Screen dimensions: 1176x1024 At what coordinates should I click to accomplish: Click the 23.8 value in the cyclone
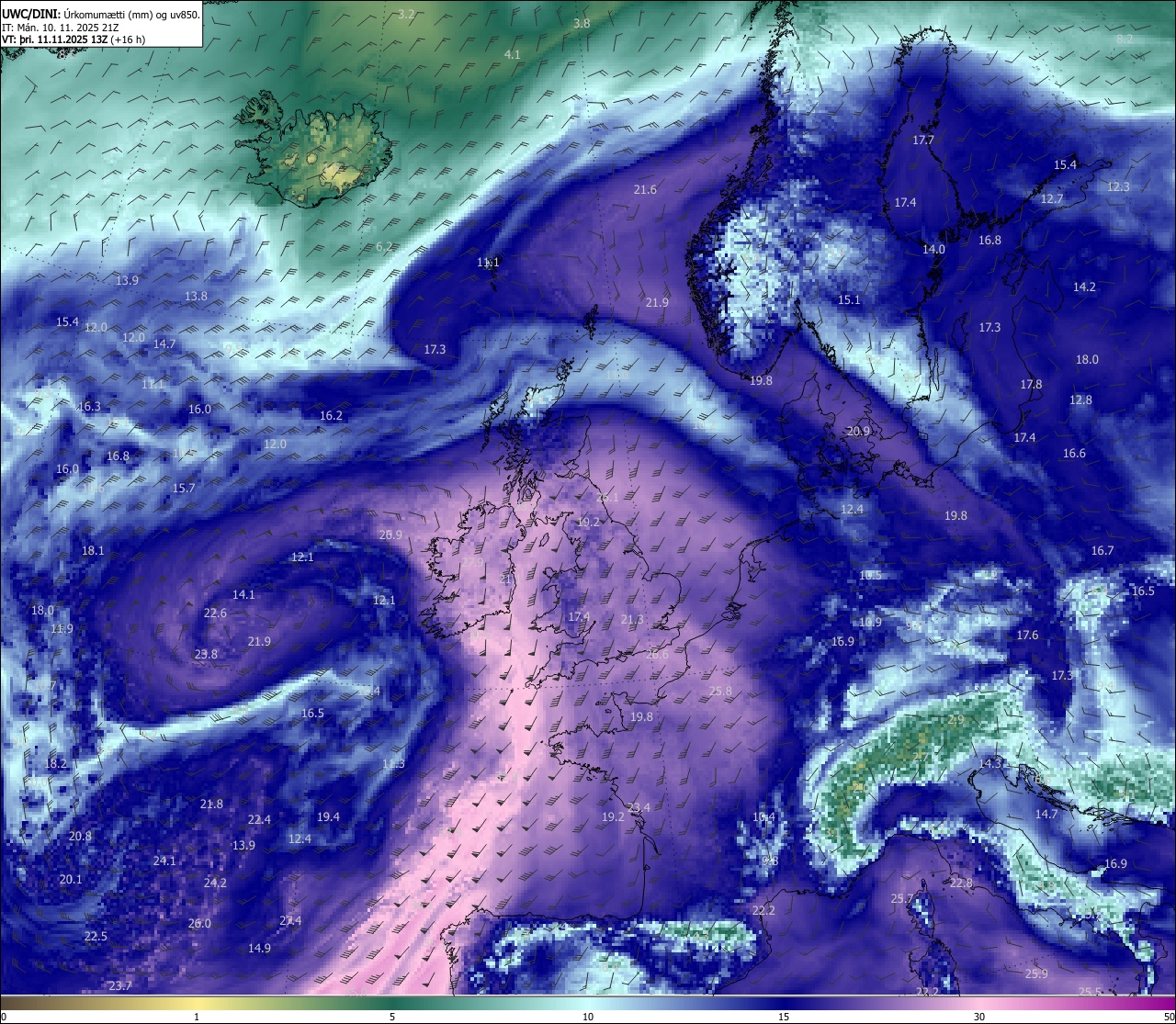(206, 654)
